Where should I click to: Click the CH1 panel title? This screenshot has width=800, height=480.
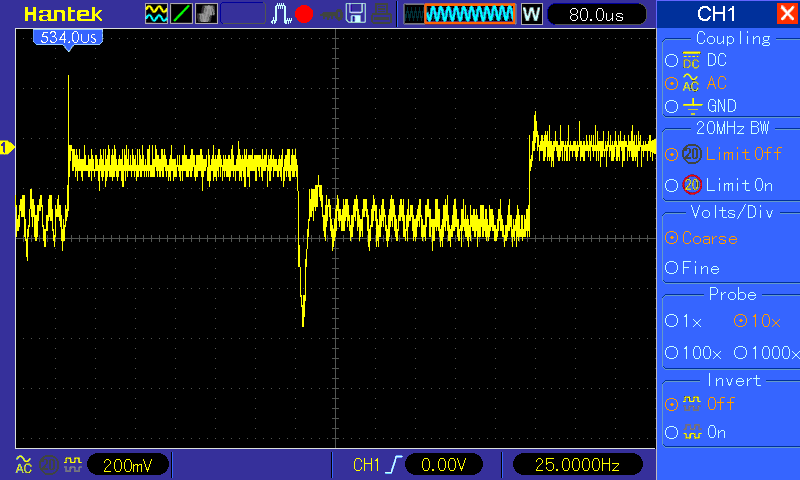tap(716, 14)
